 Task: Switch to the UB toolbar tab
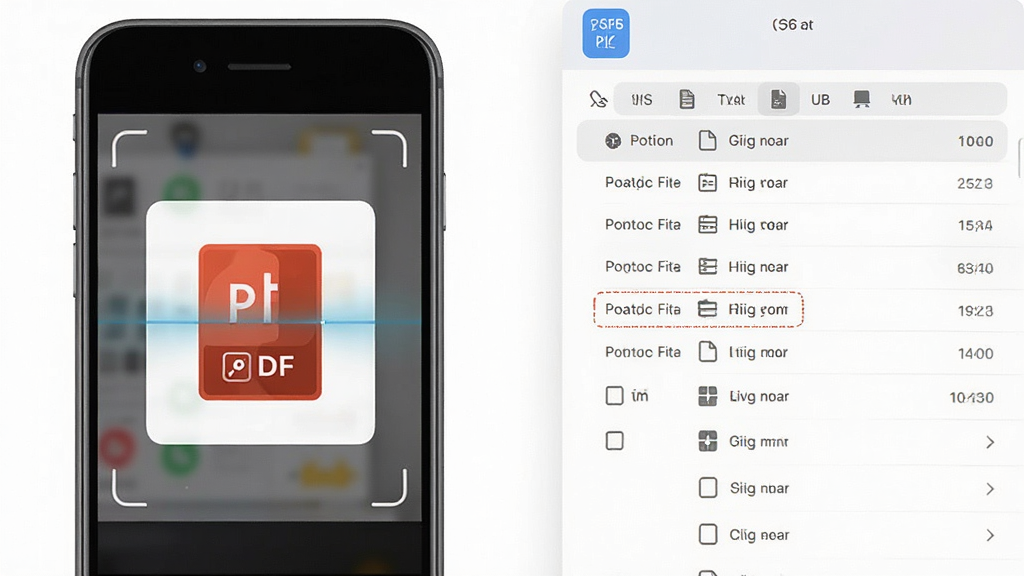click(820, 100)
